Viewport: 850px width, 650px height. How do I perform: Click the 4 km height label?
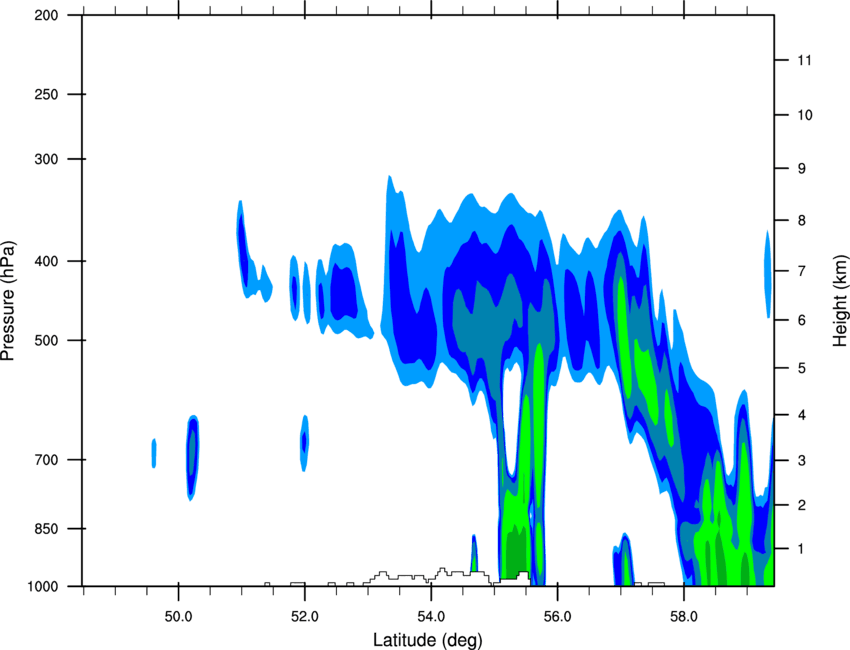tap(802, 415)
